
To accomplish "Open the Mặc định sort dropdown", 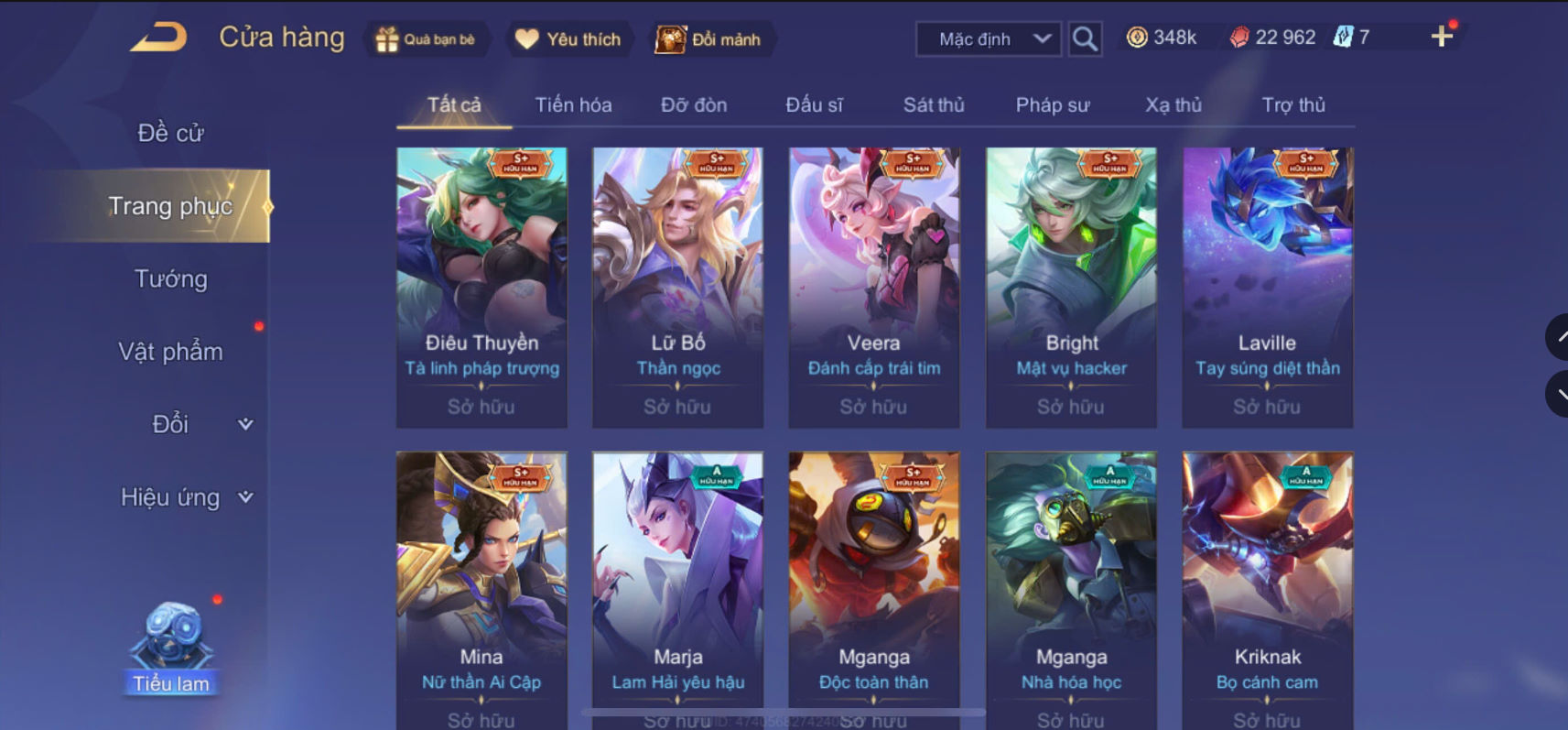I will (989, 39).
